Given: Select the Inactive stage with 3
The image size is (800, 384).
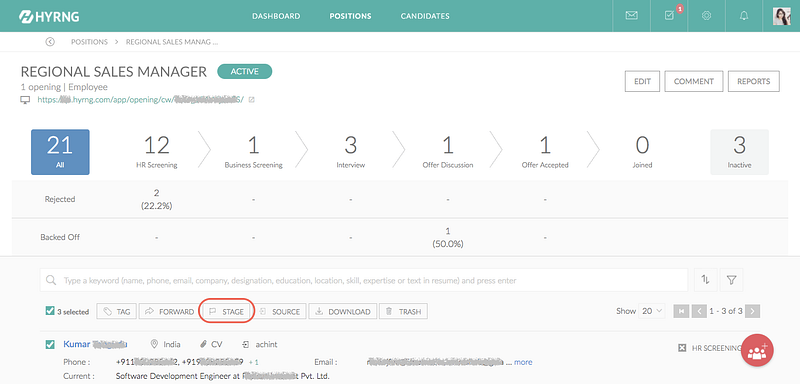Looking at the screenshot, I should 739,152.
